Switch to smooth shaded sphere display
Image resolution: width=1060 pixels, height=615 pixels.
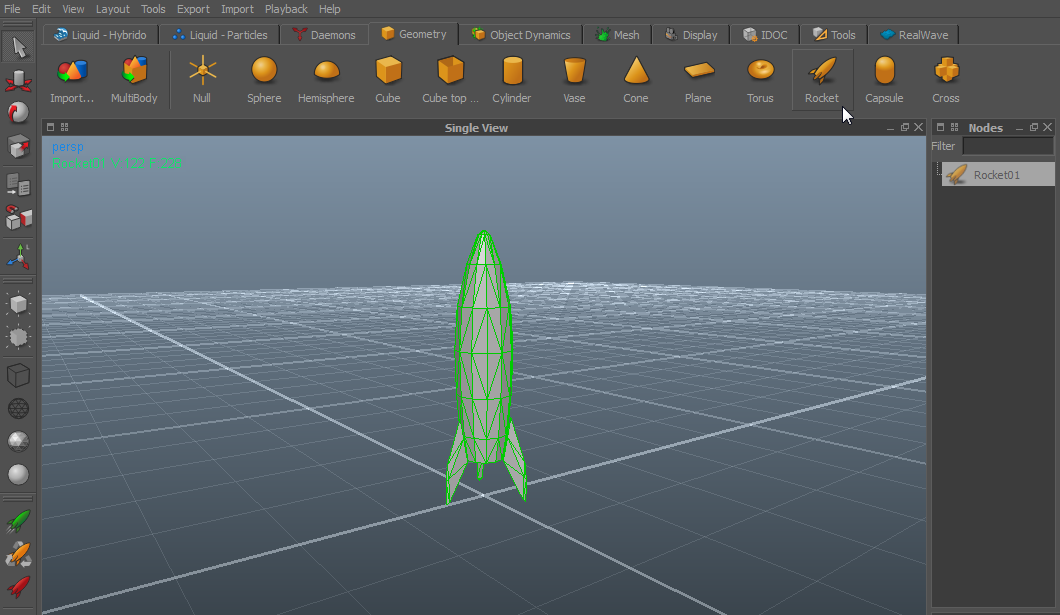click(x=18, y=474)
